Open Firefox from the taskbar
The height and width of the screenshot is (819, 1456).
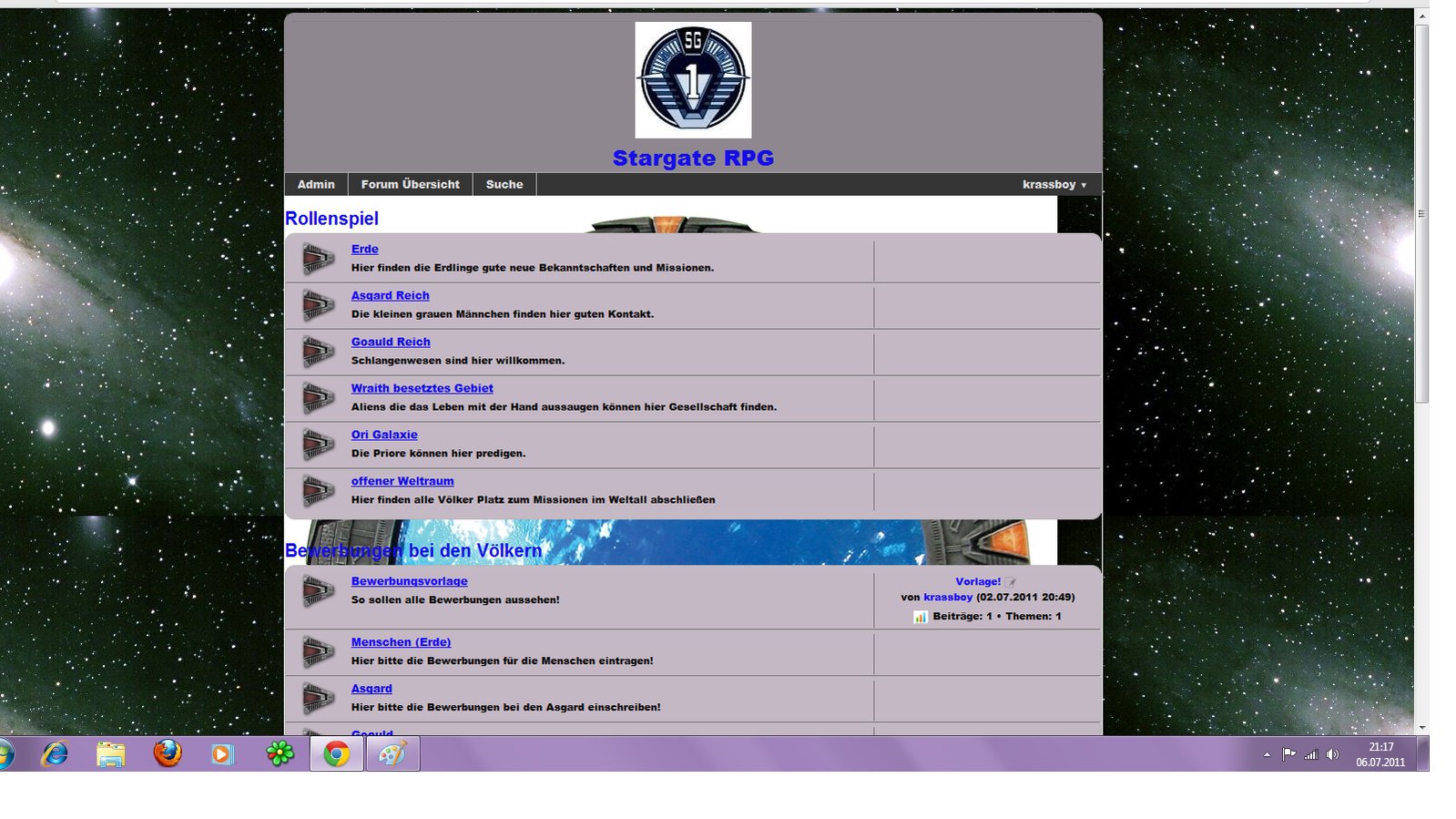(x=168, y=754)
